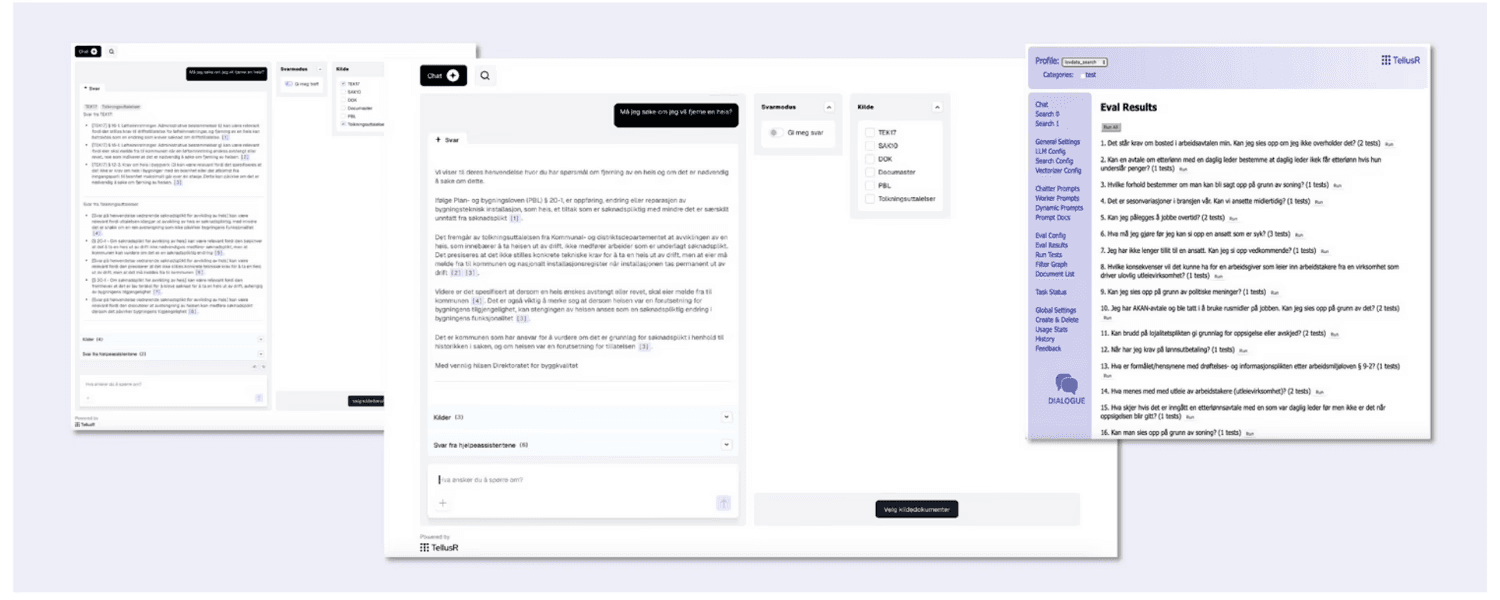Check the PBL source in center window
This screenshot has height=600, width=1500.
click(869, 185)
